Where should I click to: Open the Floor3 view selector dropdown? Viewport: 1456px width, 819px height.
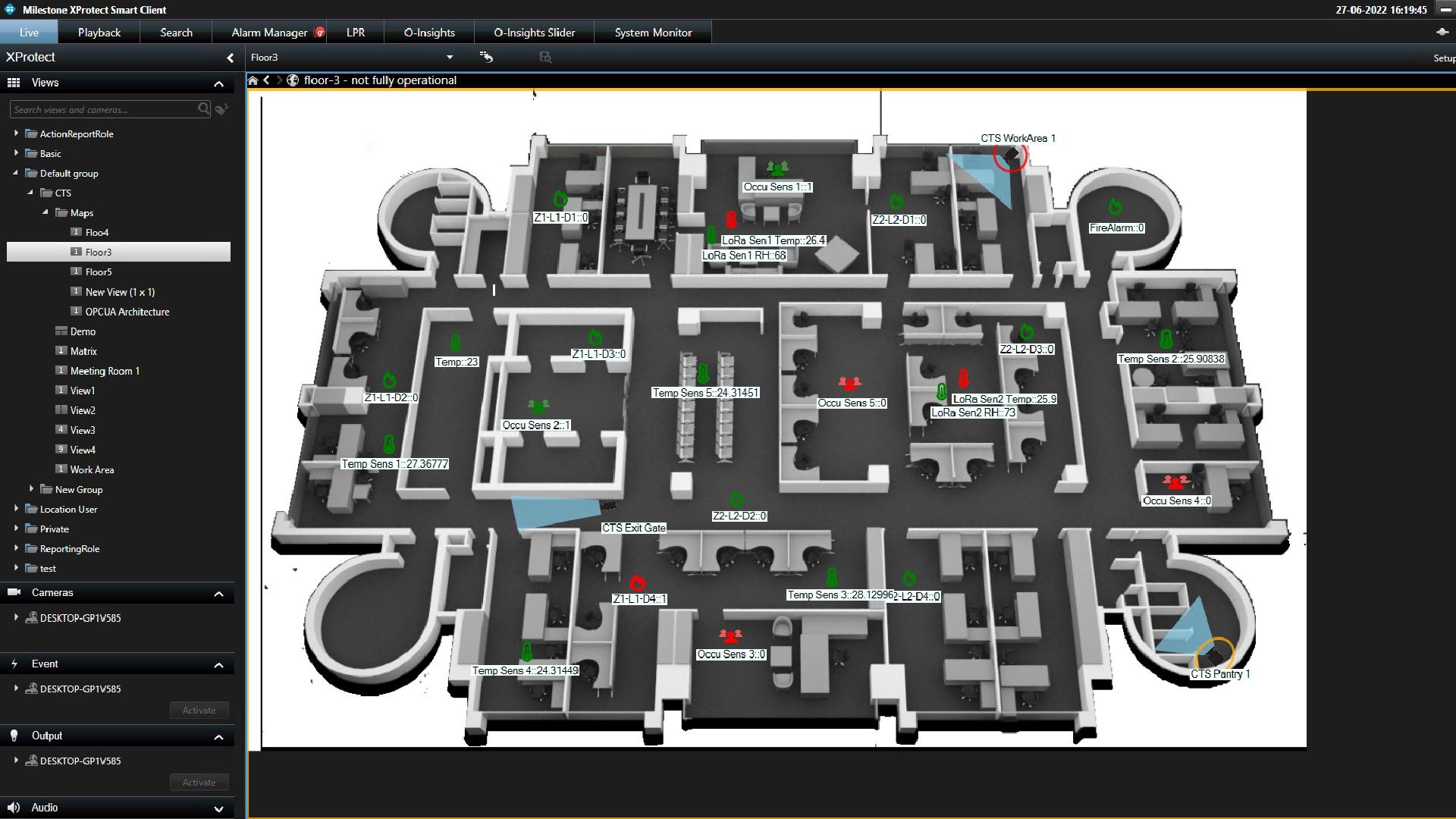click(x=450, y=58)
